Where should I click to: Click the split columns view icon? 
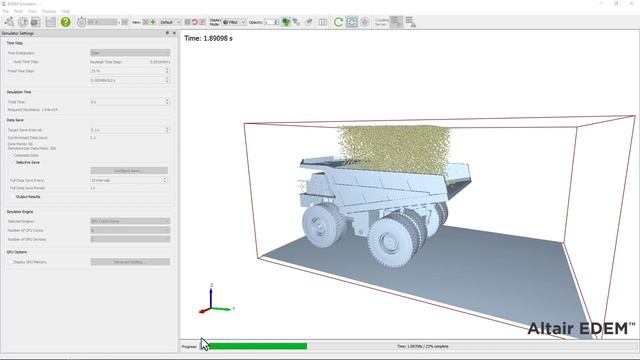tap(322, 22)
